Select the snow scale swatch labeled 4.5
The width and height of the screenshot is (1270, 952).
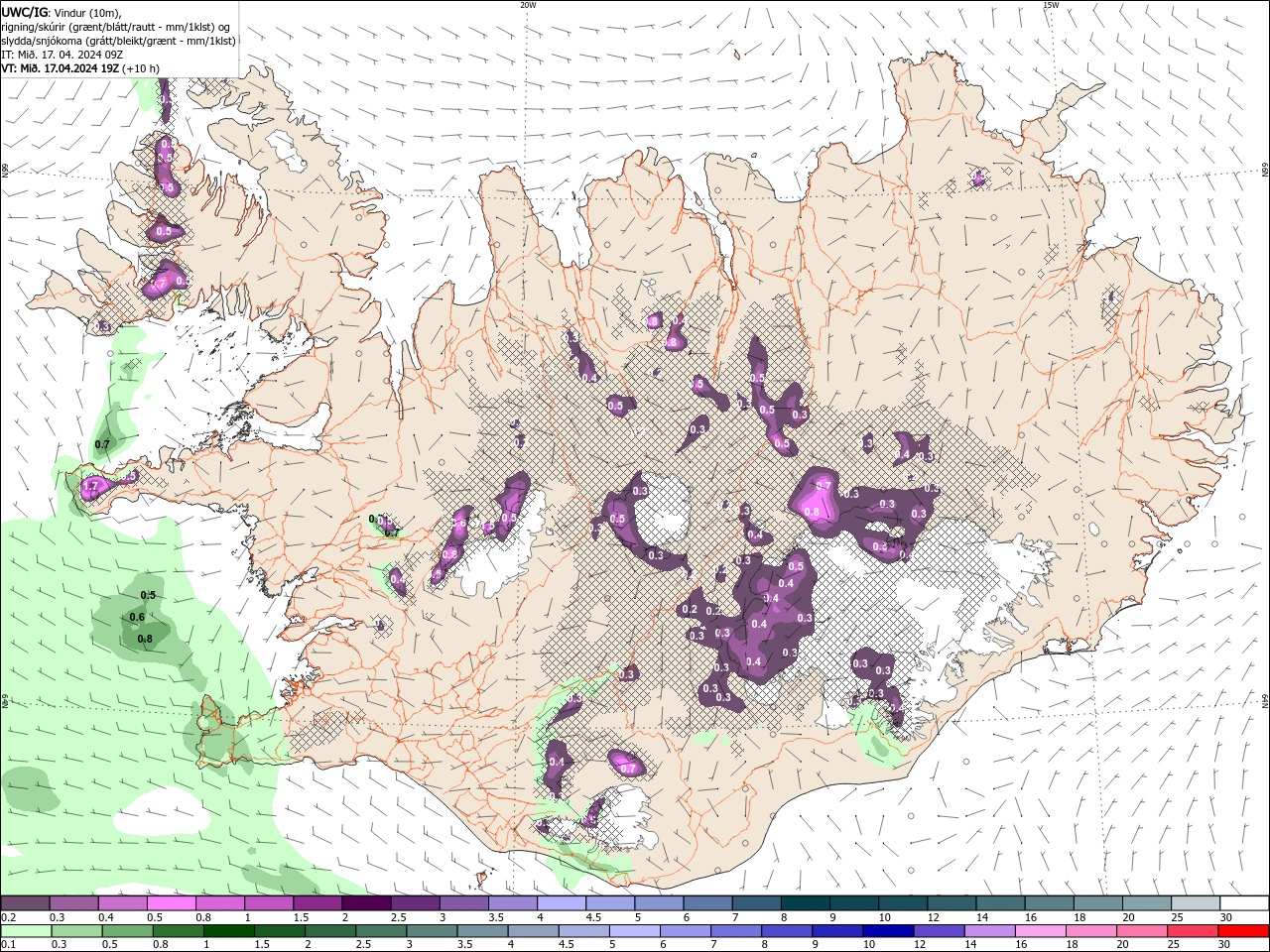(610, 903)
